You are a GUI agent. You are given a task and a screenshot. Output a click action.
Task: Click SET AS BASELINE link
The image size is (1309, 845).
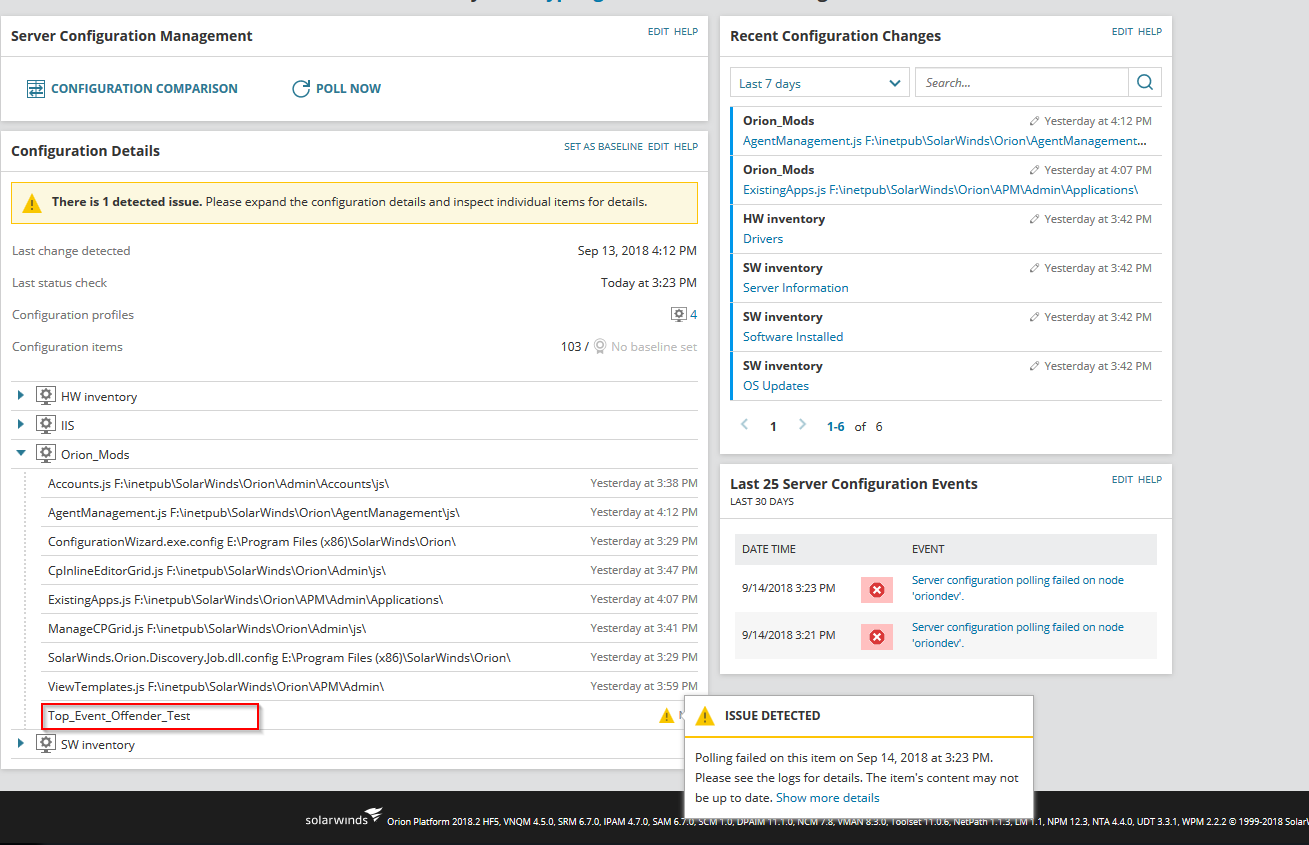point(603,147)
